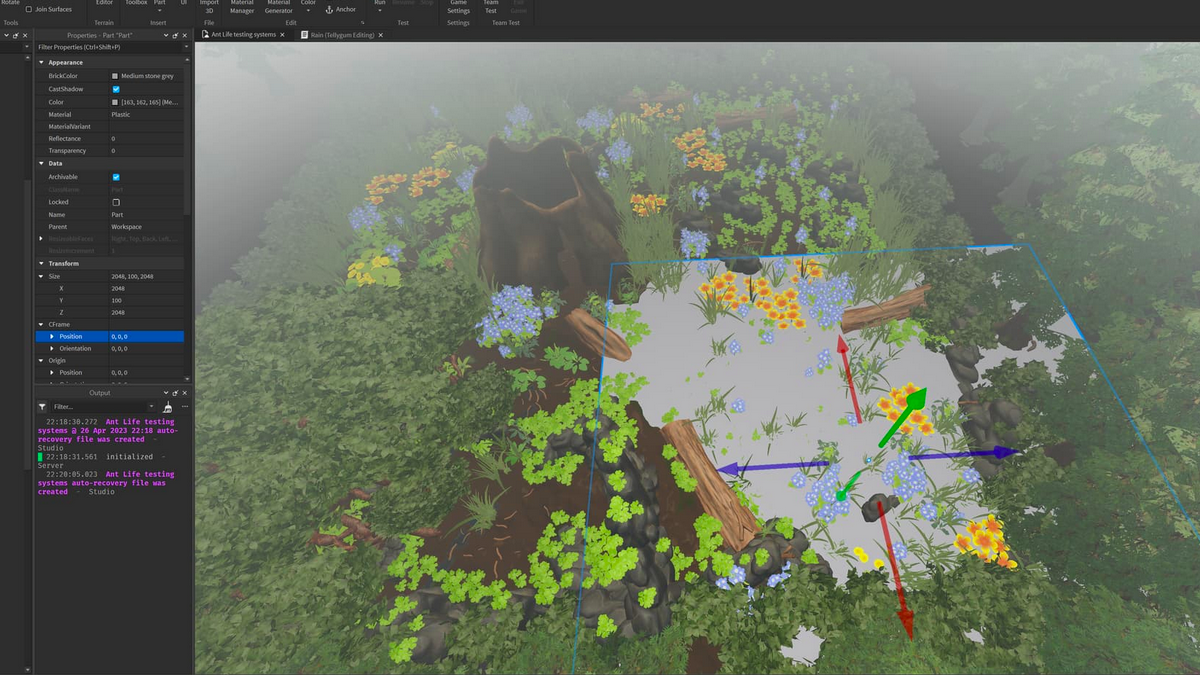Clear the Output log with broom icon
The height and width of the screenshot is (675, 1200).
[x=167, y=407]
